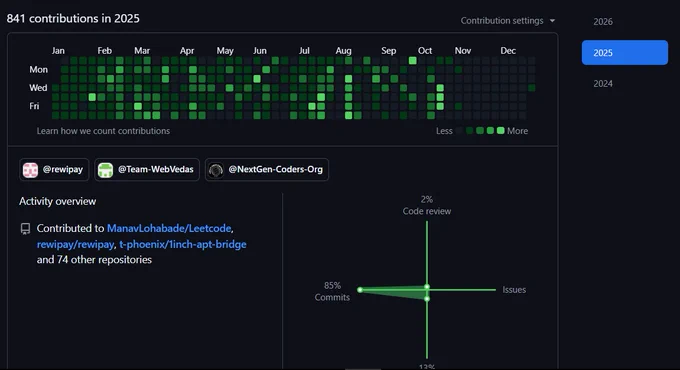Click the second legend color square
680x370 pixels.
(x=469, y=131)
